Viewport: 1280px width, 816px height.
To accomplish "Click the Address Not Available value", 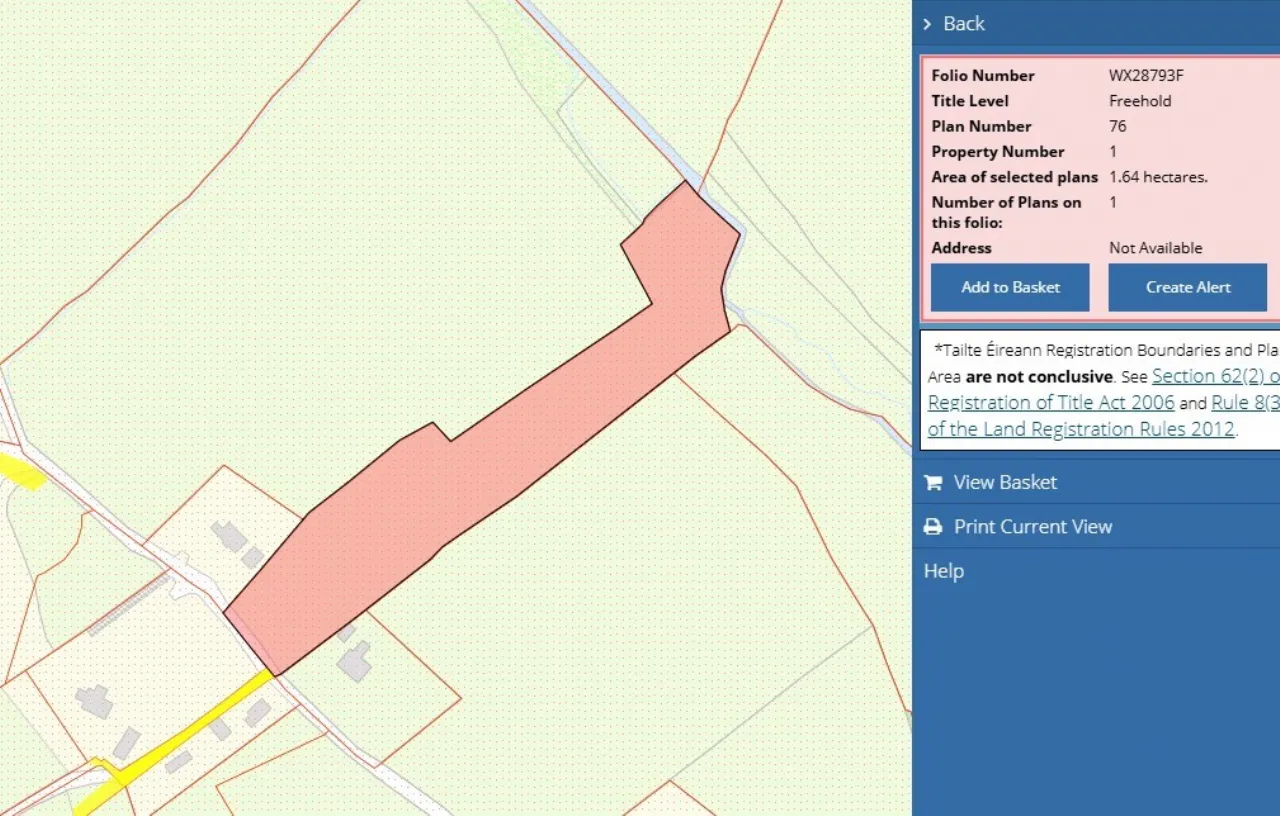I will tap(1156, 248).
